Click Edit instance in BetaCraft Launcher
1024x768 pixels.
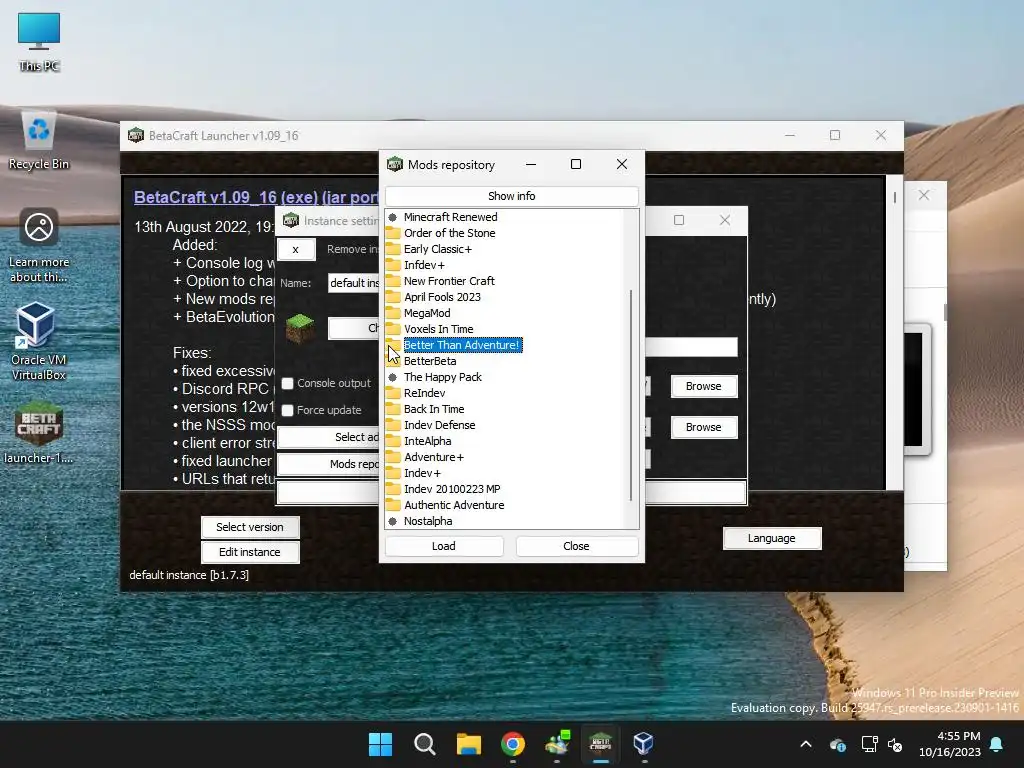(250, 552)
